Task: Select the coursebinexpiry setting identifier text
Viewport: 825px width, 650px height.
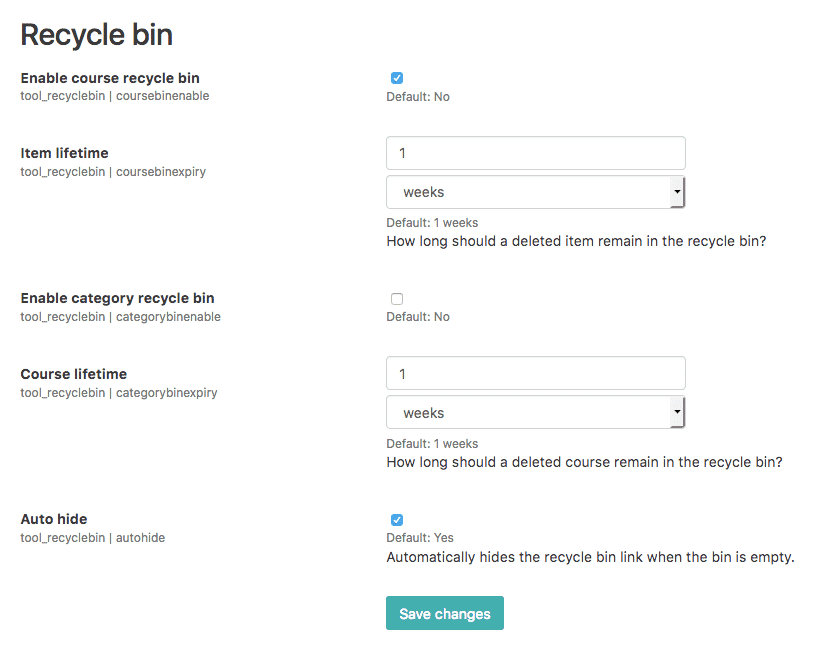Action: tap(161, 172)
